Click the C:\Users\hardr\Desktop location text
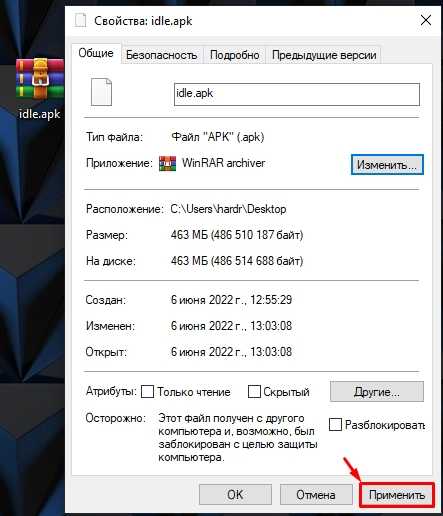This screenshot has height=516, width=443. (228, 209)
